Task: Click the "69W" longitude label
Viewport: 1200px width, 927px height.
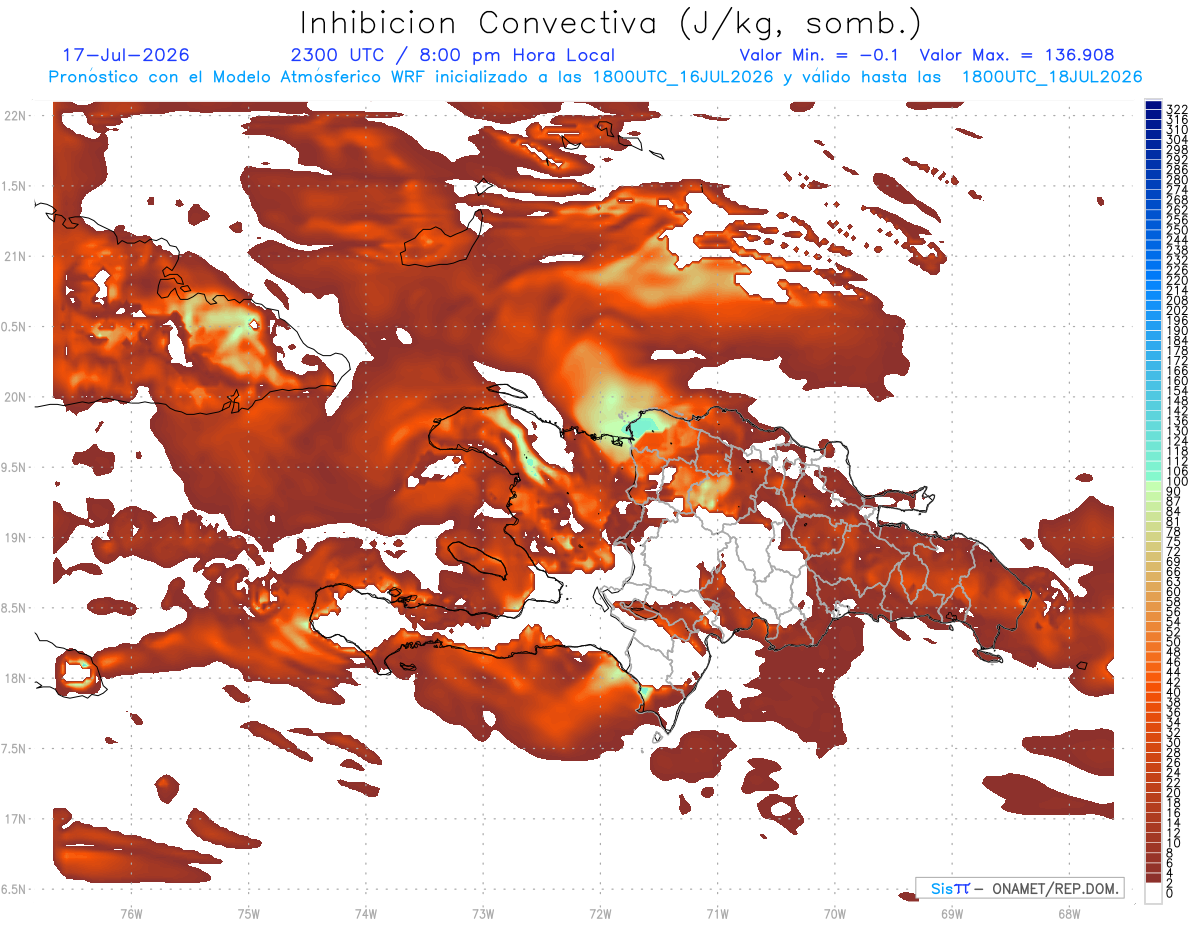Action: pos(952,913)
